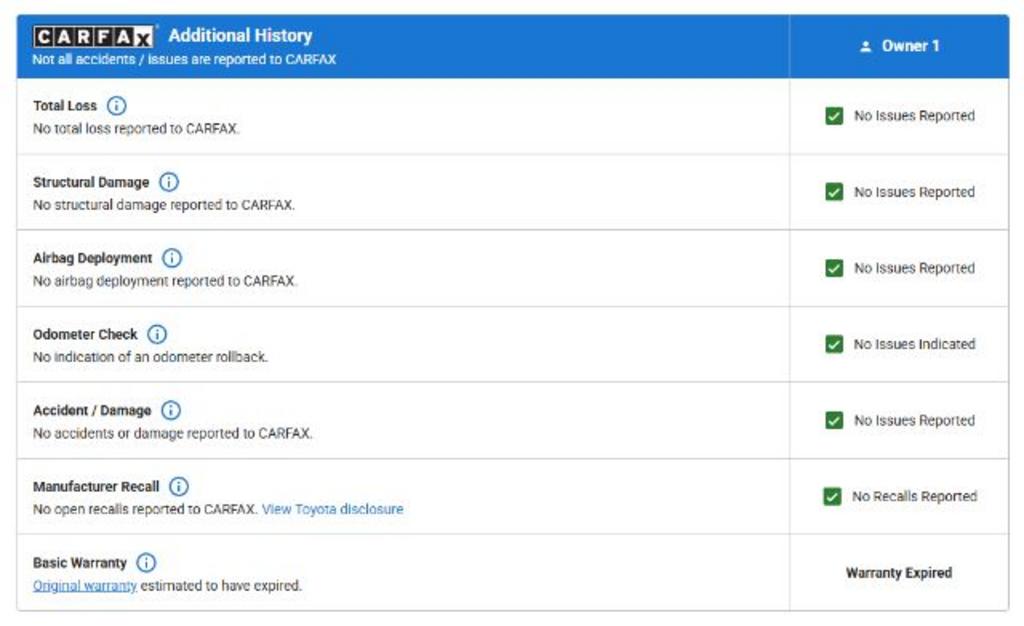Click the CARFAX logo in header

point(94,37)
